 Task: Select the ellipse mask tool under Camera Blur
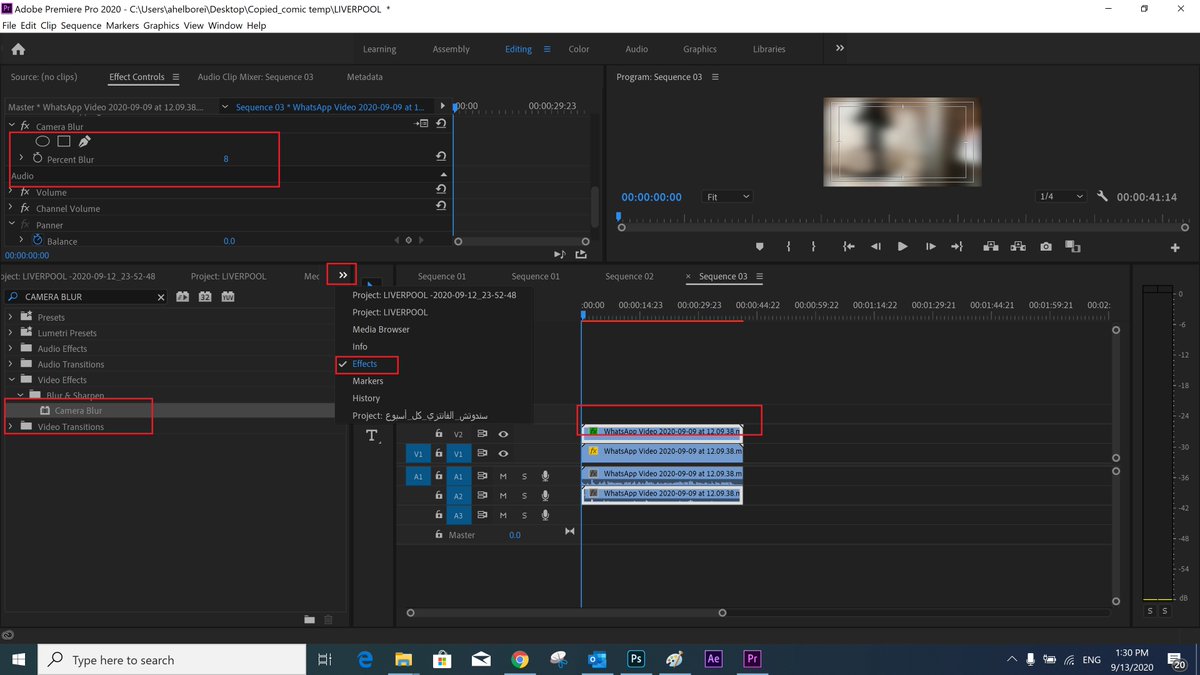pos(43,142)
